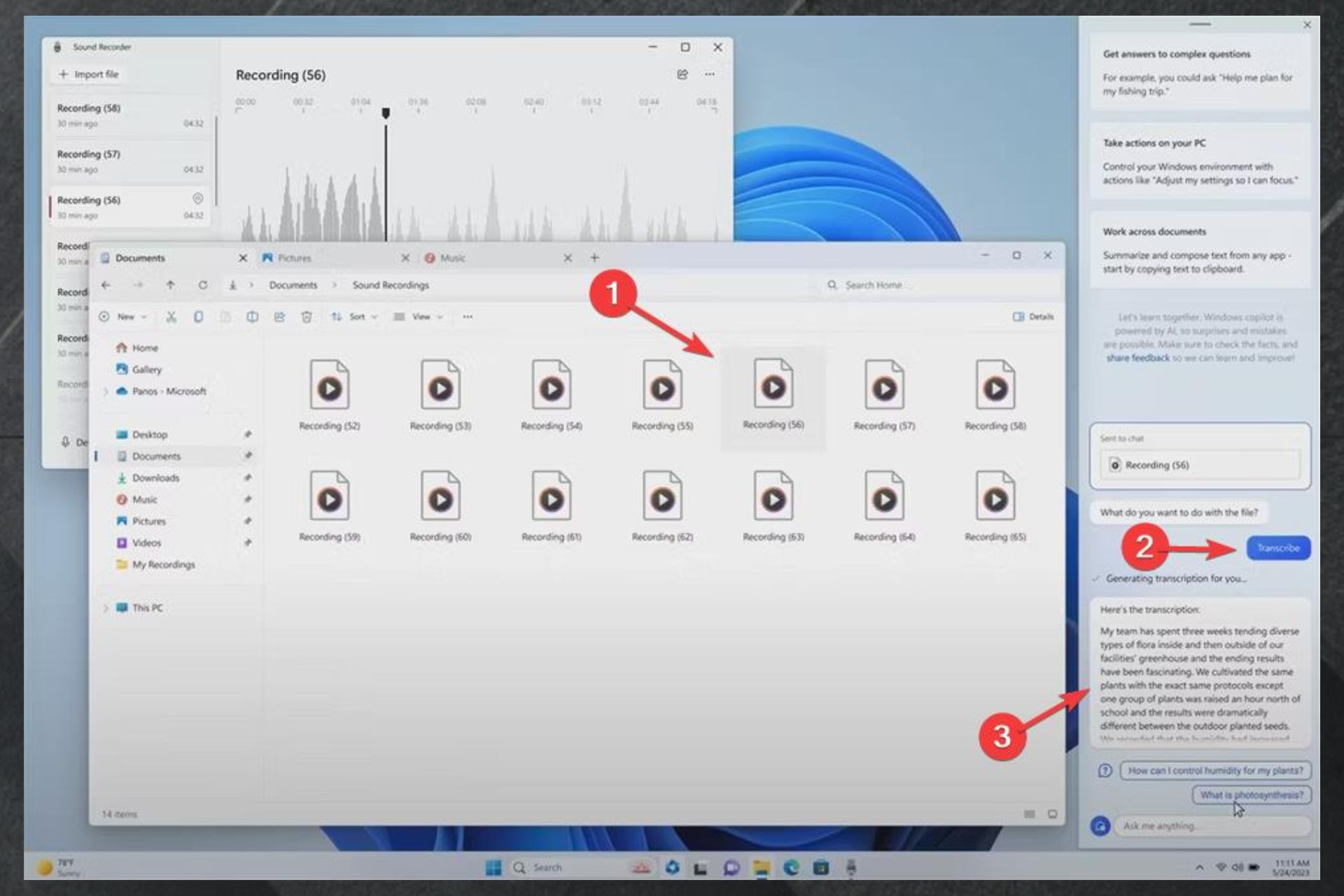Open the Edge browser from taskbar
This screenshot has width=1344, height=896.
tap(791, 868)
